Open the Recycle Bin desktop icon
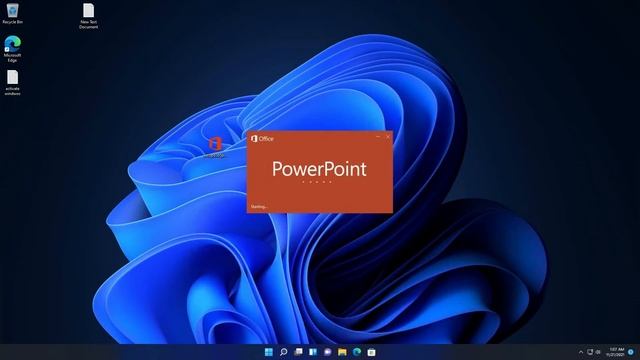640x360 pixels. click(x=13, y=13)
